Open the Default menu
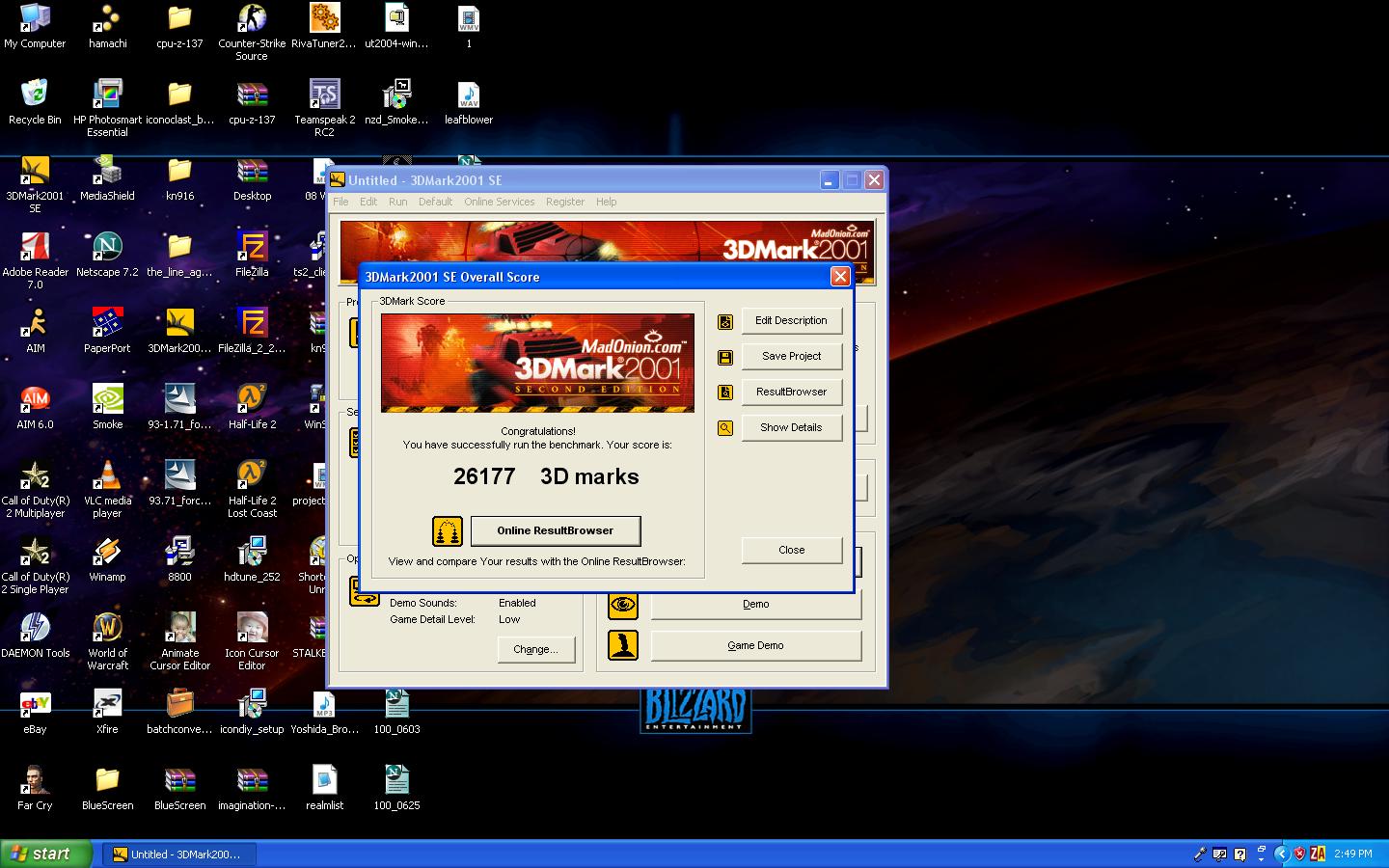The height and width of the screenshot is (868, 1389). (x=435, y=202)
